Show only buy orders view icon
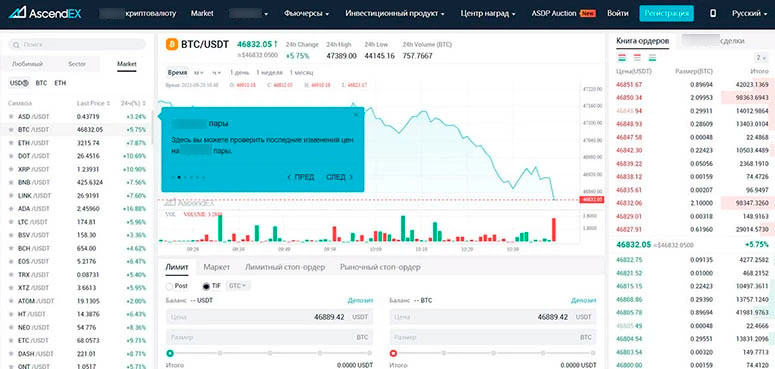775x369 pixels. (x=652, y=58)
